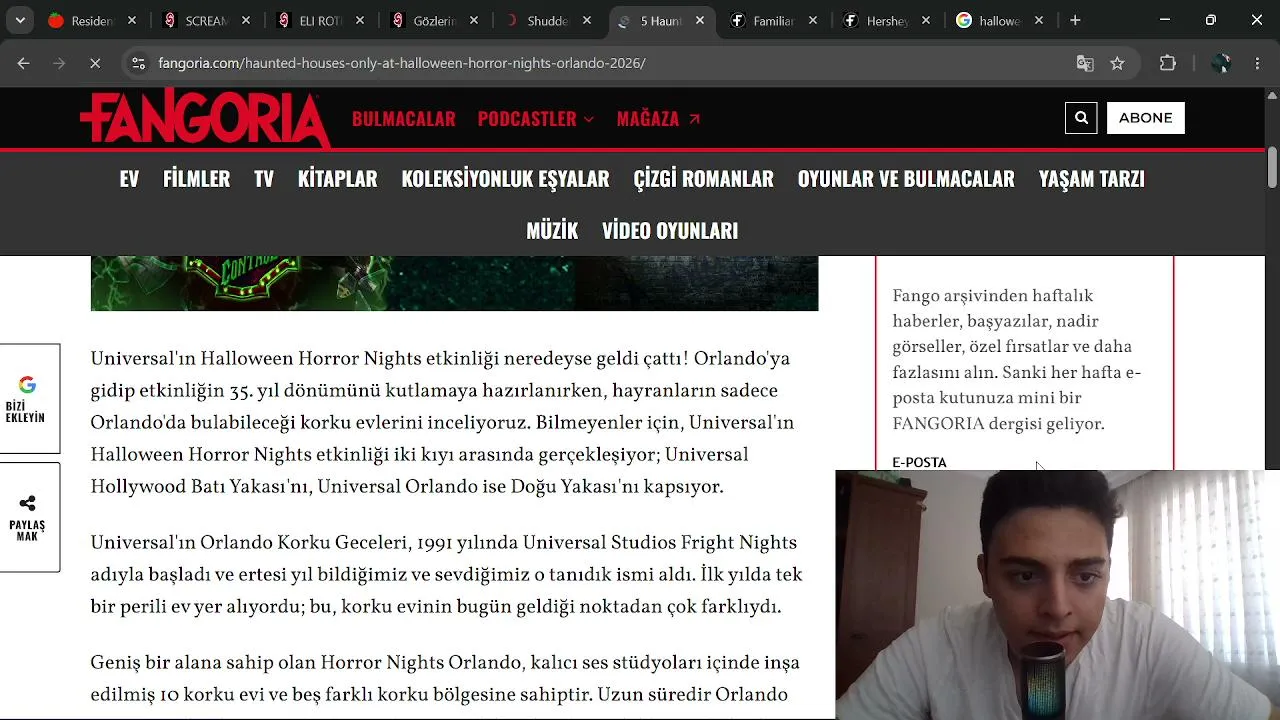Open a new browser tab
This screenshot has width=1280, height=720.
click(x=1075, y=20)
